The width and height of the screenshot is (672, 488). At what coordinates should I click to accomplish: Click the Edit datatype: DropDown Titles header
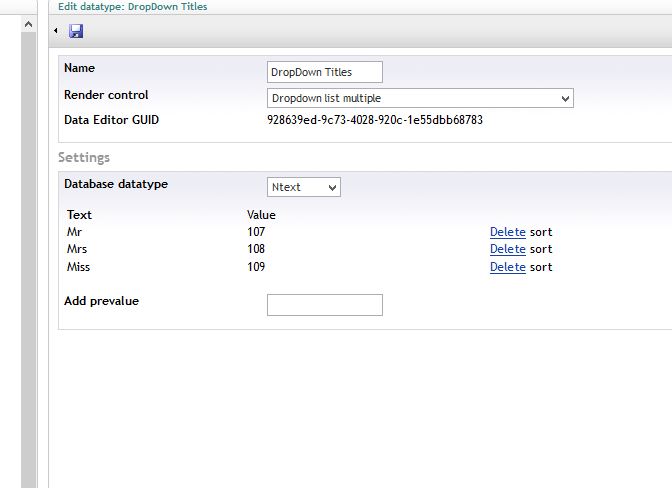(x=133, y=6)
